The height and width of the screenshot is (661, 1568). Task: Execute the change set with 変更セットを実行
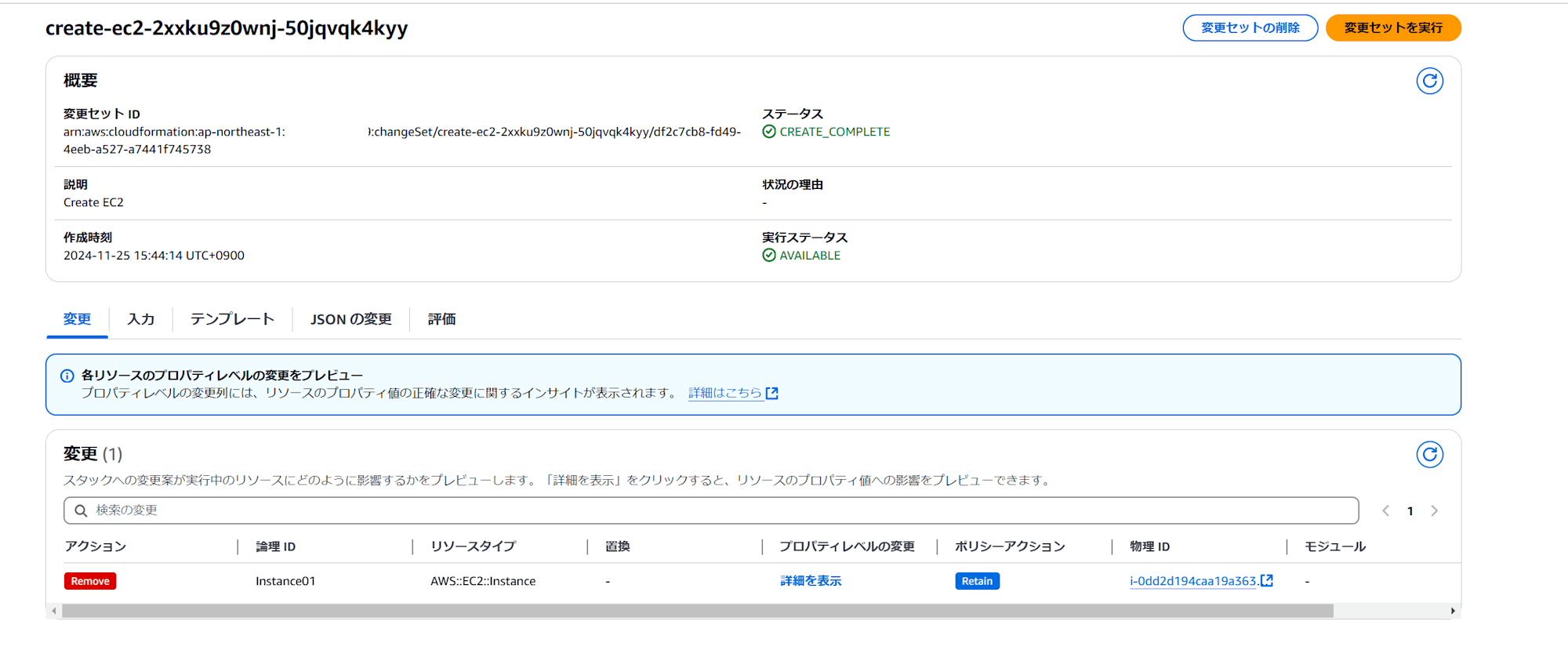pyautogui.click(x=1393, y=27)
